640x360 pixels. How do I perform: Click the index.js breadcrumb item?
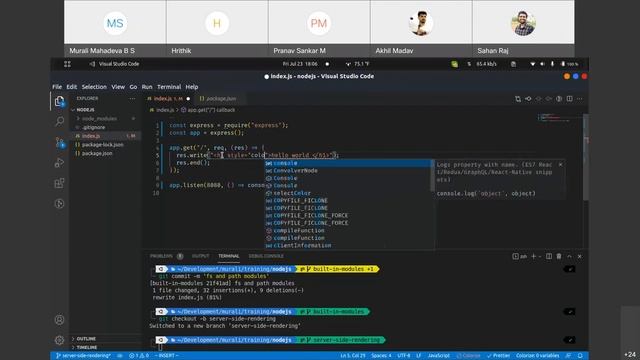pyautogui.click(x=162, y=110)
